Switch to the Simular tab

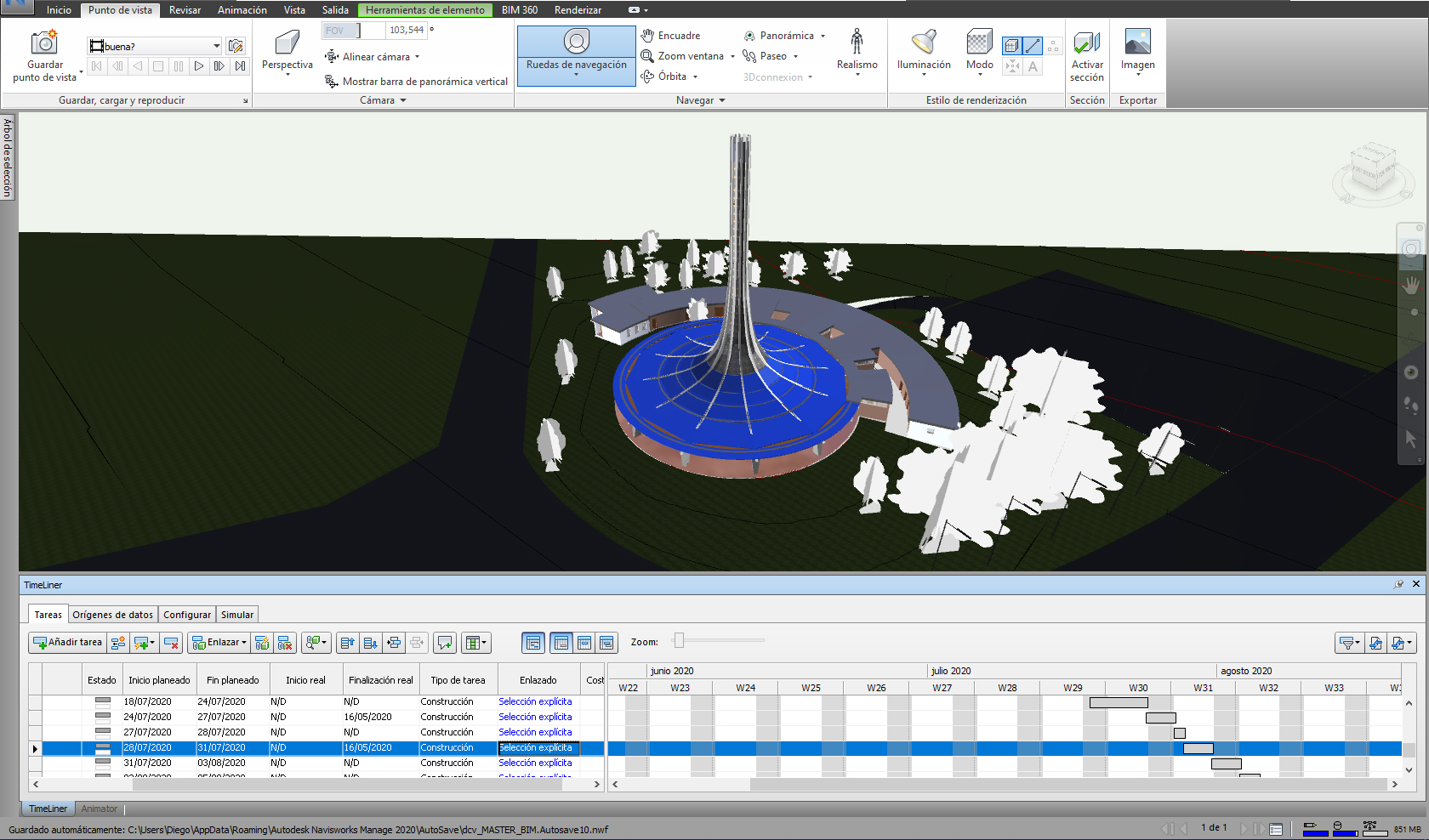236,615
